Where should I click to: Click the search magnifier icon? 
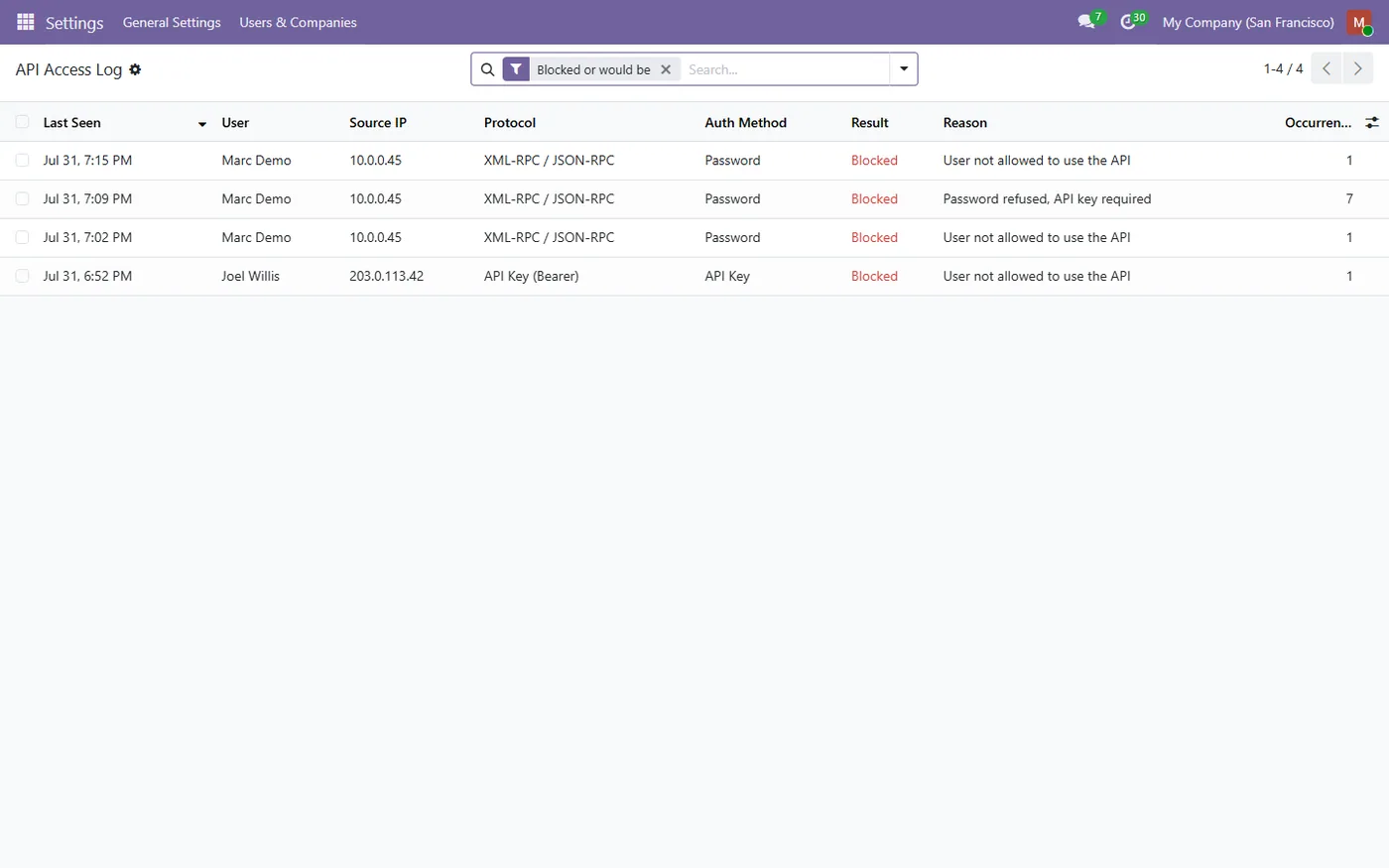tap(487, 69)
